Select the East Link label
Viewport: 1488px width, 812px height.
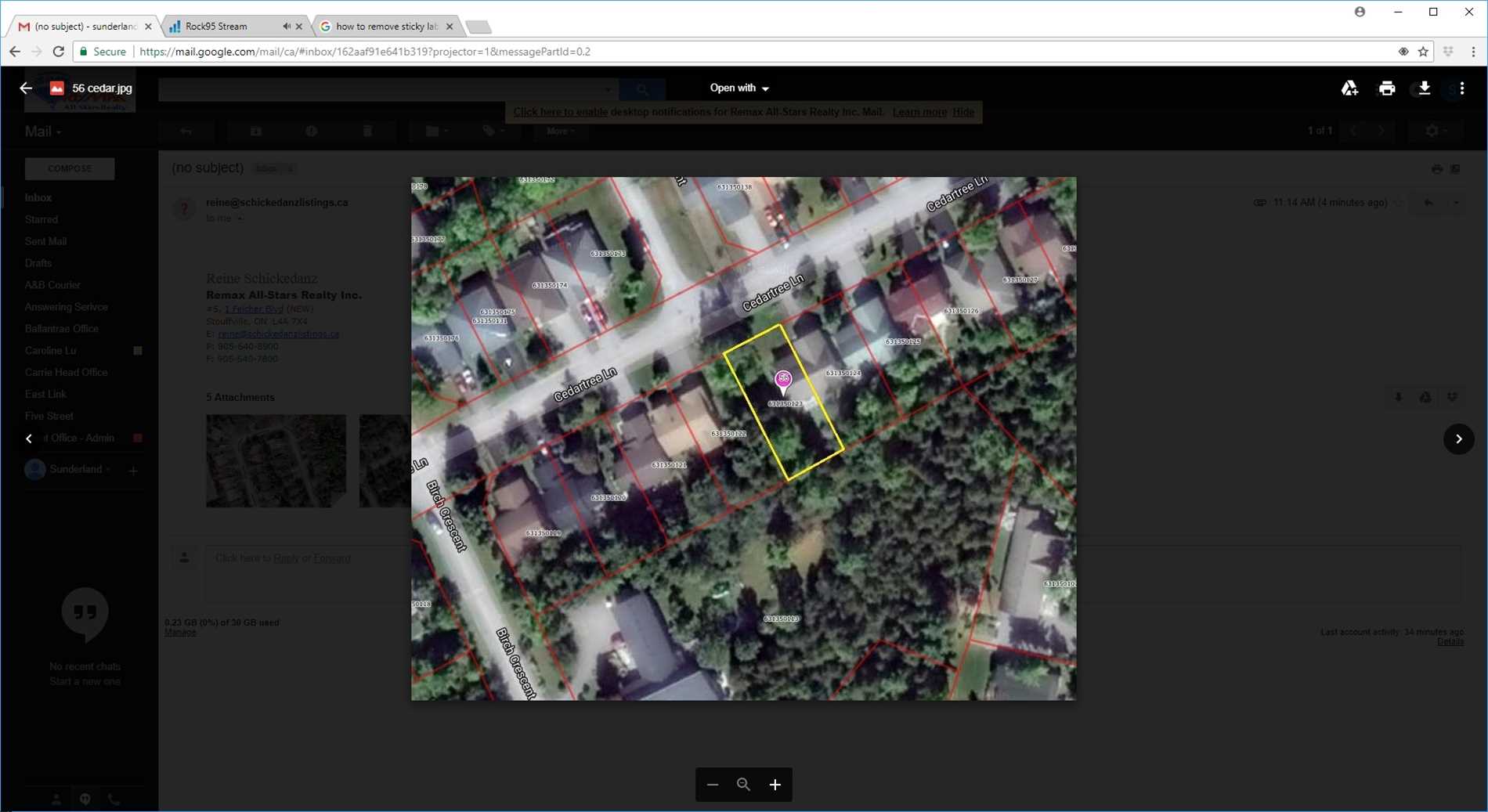(45, 395)
